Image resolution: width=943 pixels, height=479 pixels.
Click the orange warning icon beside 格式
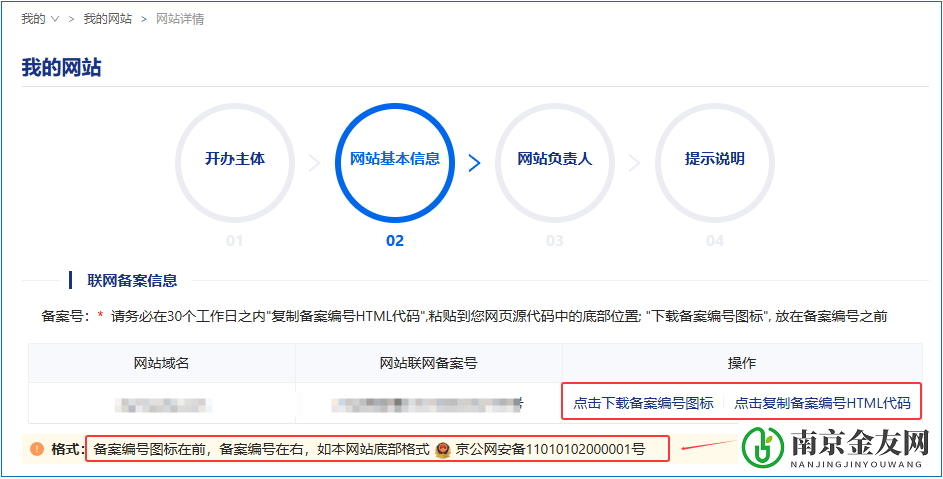(x=37, y=449)
